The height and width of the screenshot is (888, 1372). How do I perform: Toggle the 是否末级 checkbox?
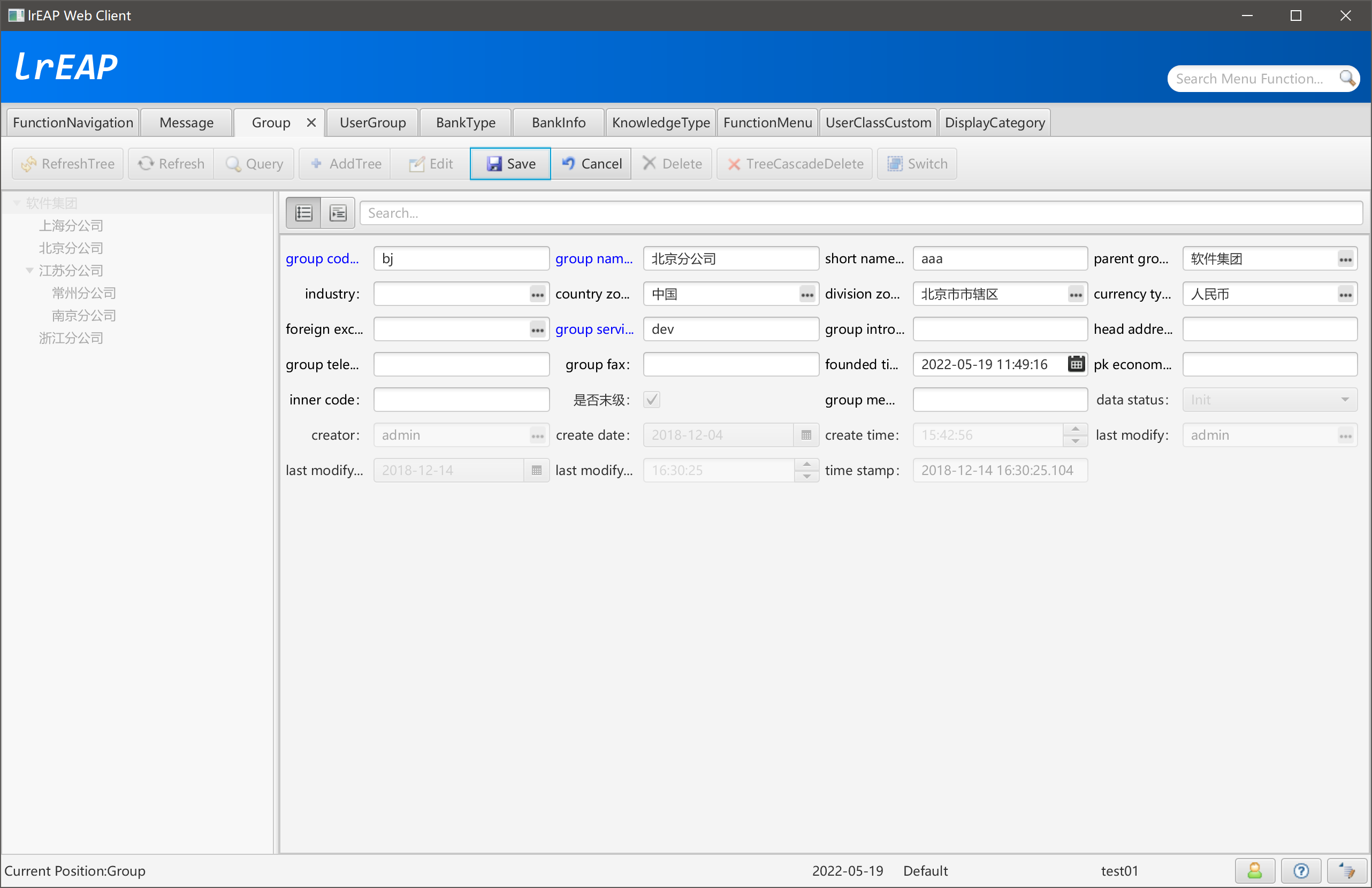point(652,400)
